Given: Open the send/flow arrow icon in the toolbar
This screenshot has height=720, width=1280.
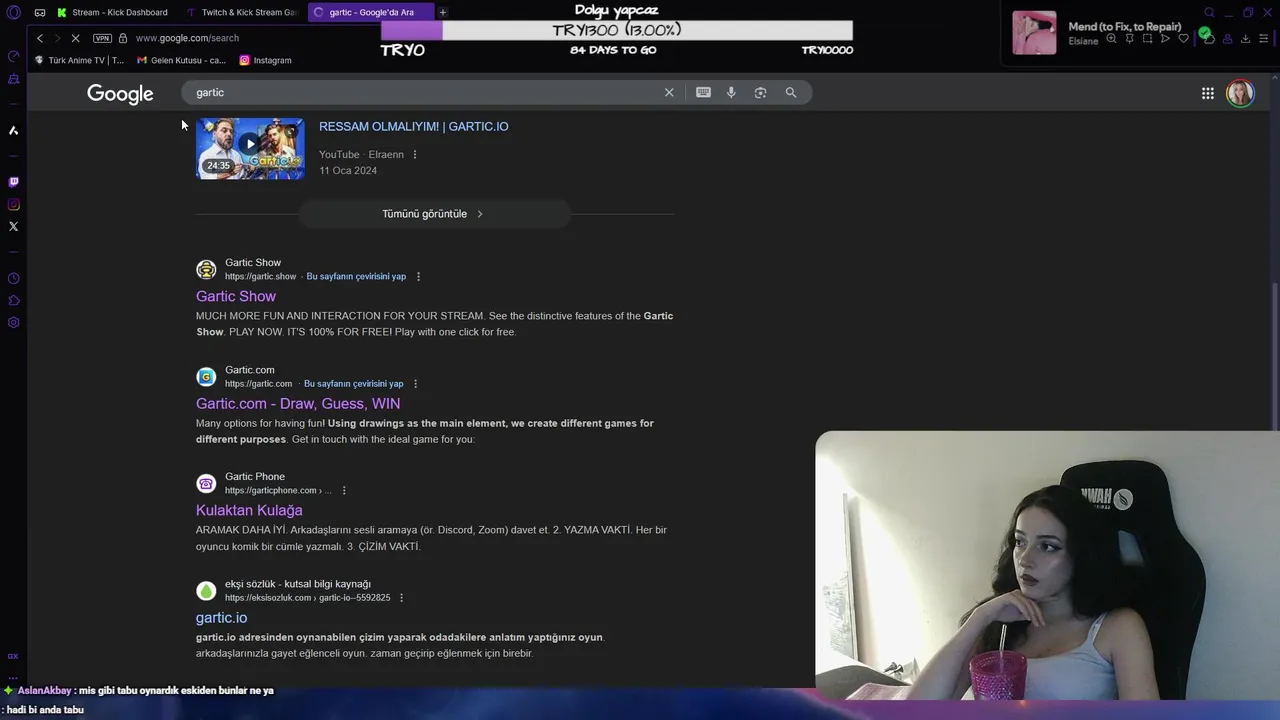Looking at the screenshot, I should click(x=1165, y=39).
